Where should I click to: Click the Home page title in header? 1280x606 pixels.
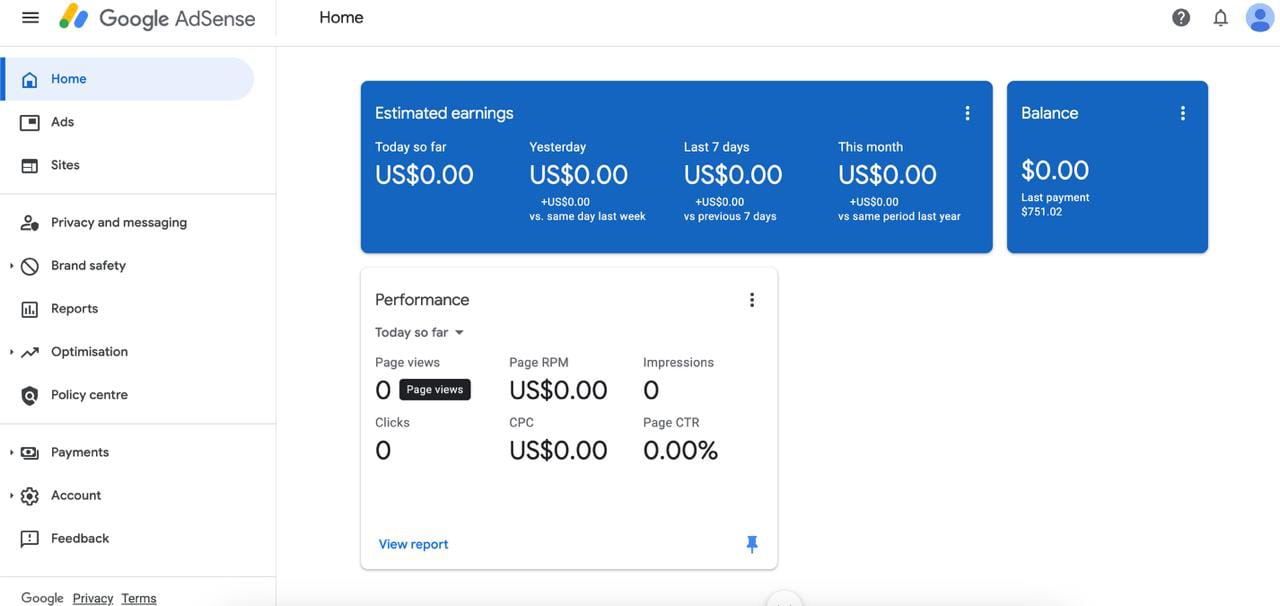341,17
